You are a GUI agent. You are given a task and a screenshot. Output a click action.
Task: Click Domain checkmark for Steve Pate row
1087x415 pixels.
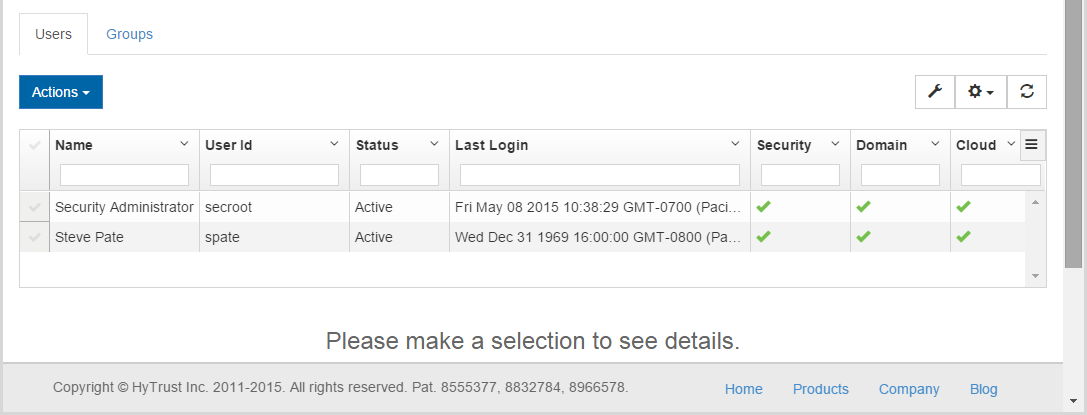click(863, 236)
